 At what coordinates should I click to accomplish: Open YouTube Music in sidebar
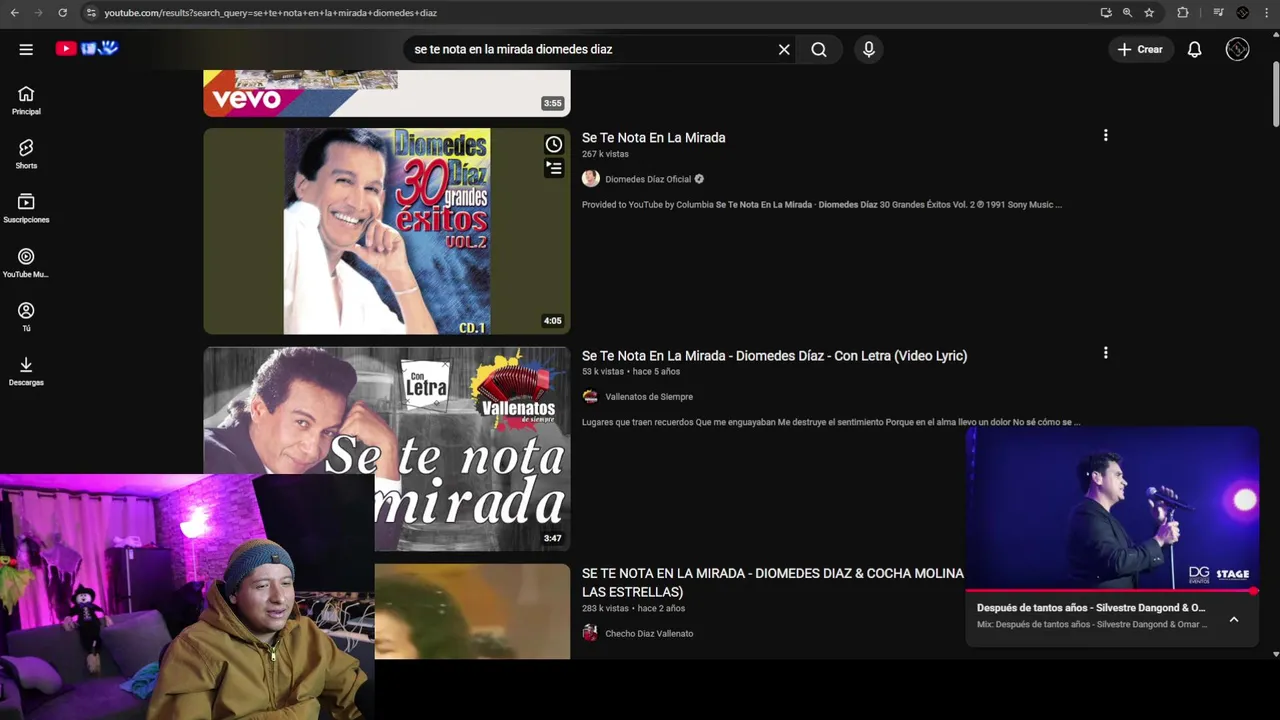(26, 264)
